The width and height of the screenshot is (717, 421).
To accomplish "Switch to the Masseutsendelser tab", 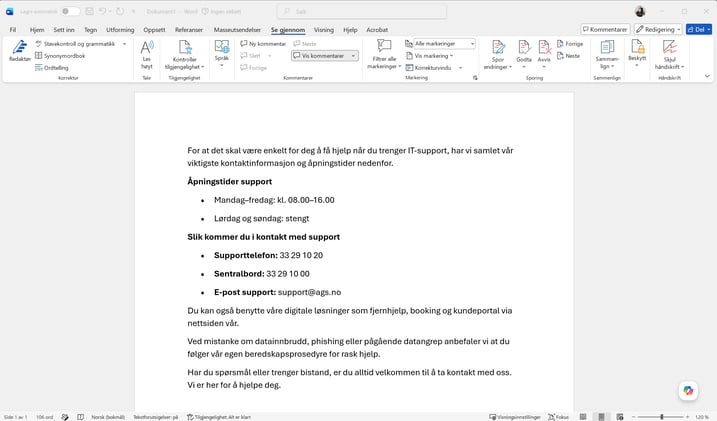I will tap(237, 30).
